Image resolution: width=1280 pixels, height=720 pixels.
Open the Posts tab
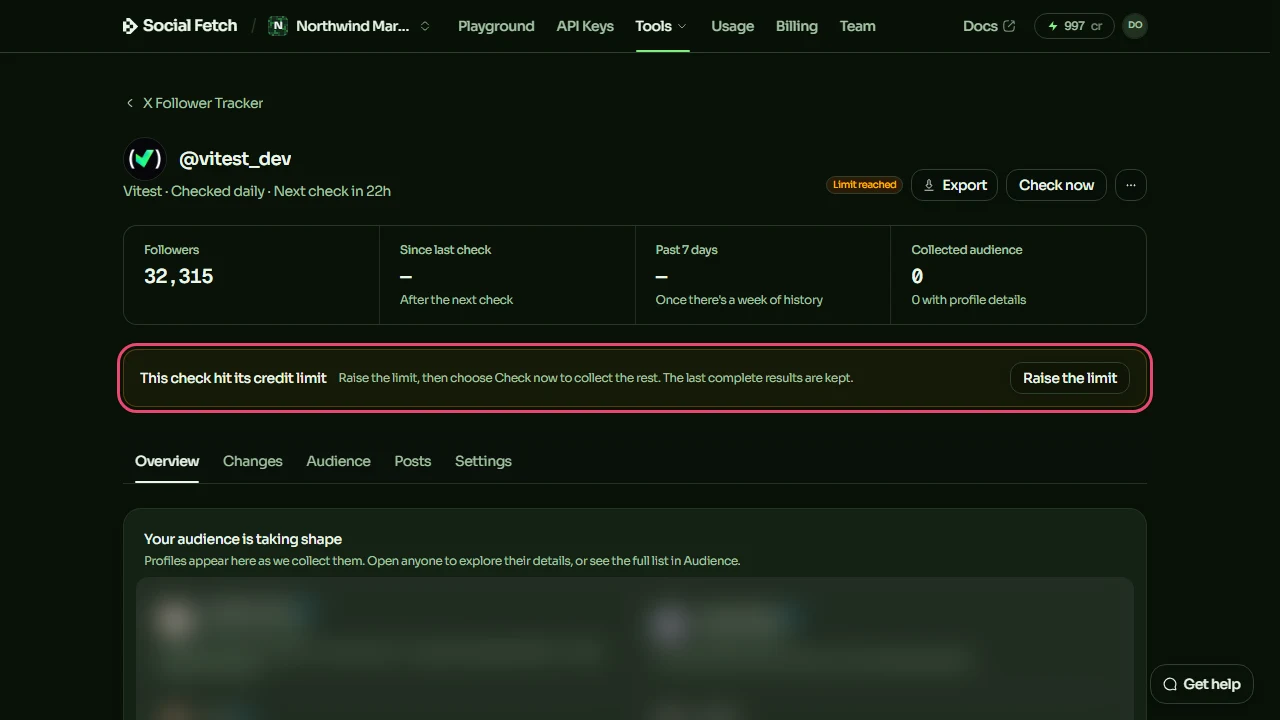[413, 461]
